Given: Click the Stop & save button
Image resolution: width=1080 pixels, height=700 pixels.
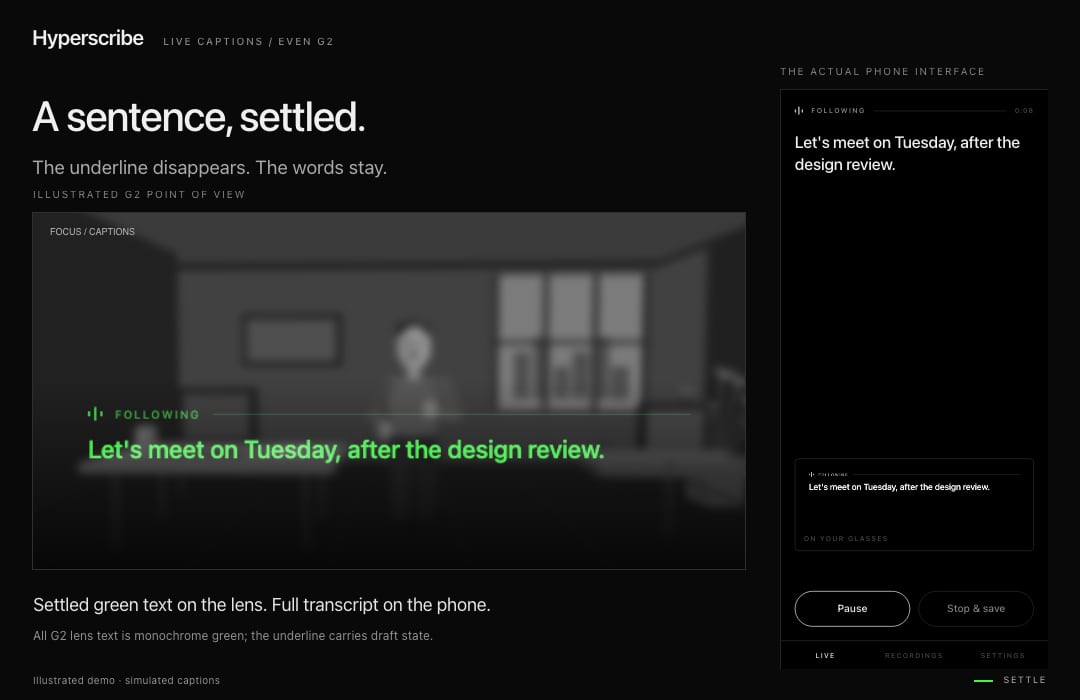Looking at the screenshot, I should [x=975, y=608].
